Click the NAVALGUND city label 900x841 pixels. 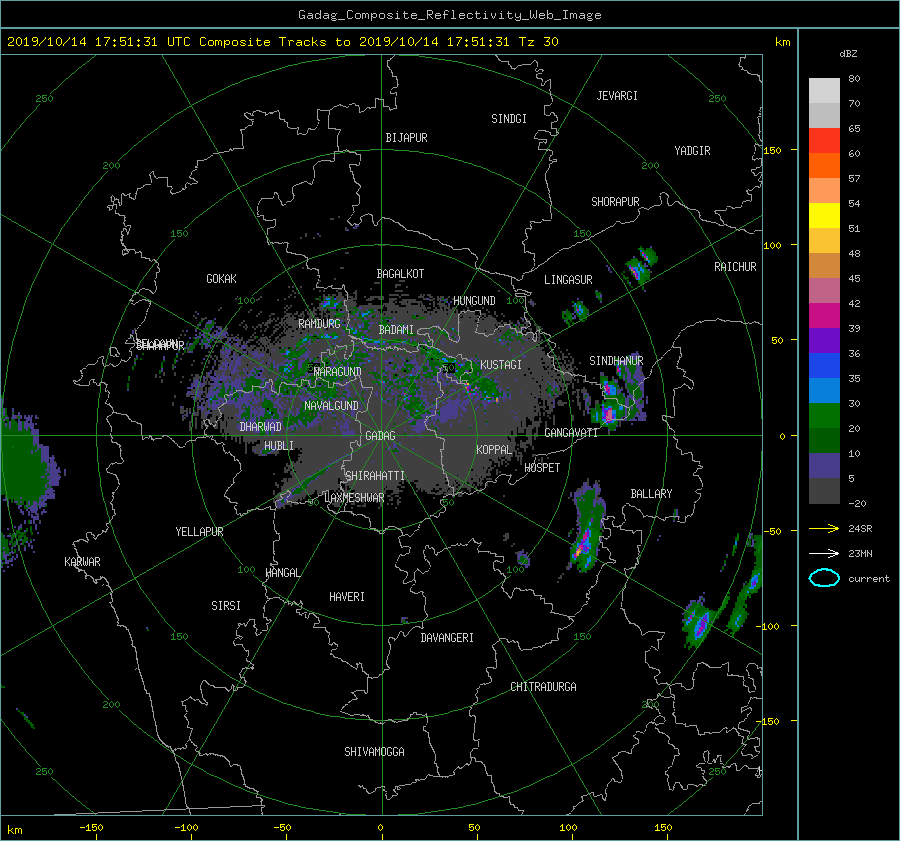tap(331, 406)
